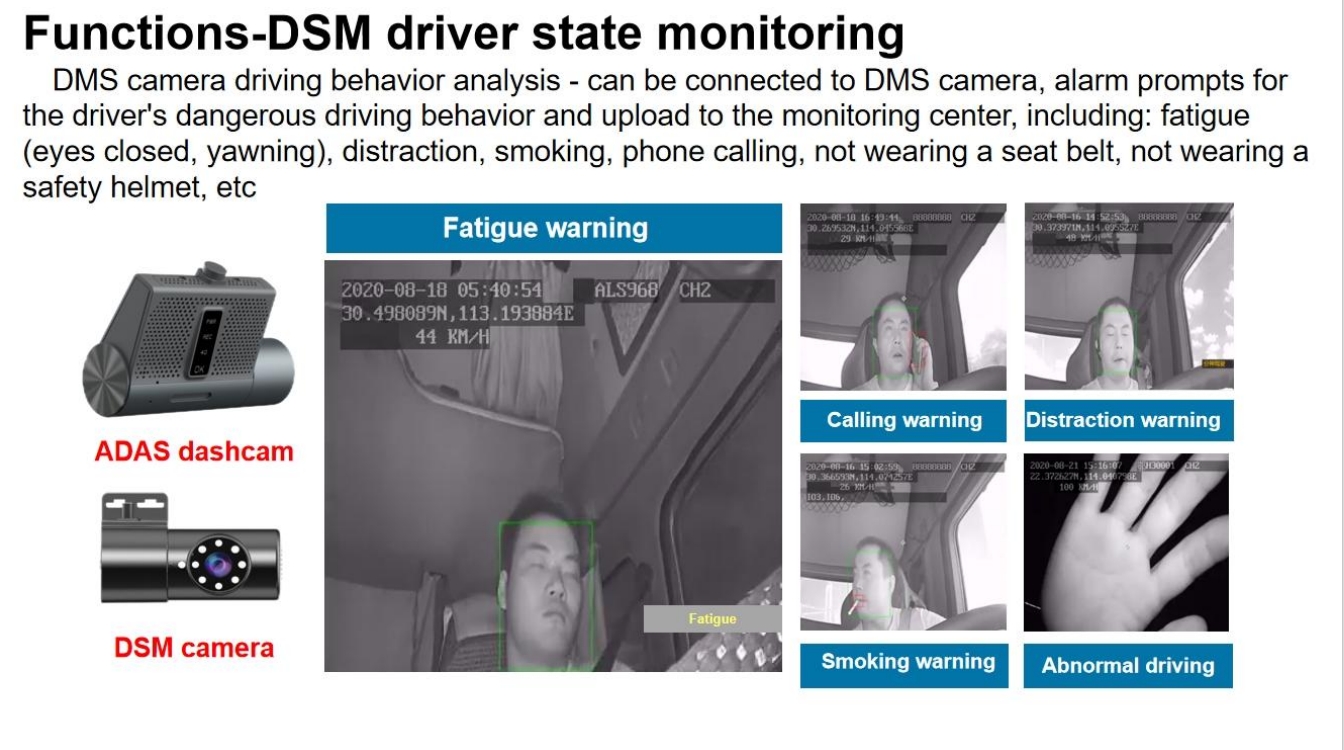Click the Distraction warning label
Screen dimensions: 1344x750
(1128, 420)
